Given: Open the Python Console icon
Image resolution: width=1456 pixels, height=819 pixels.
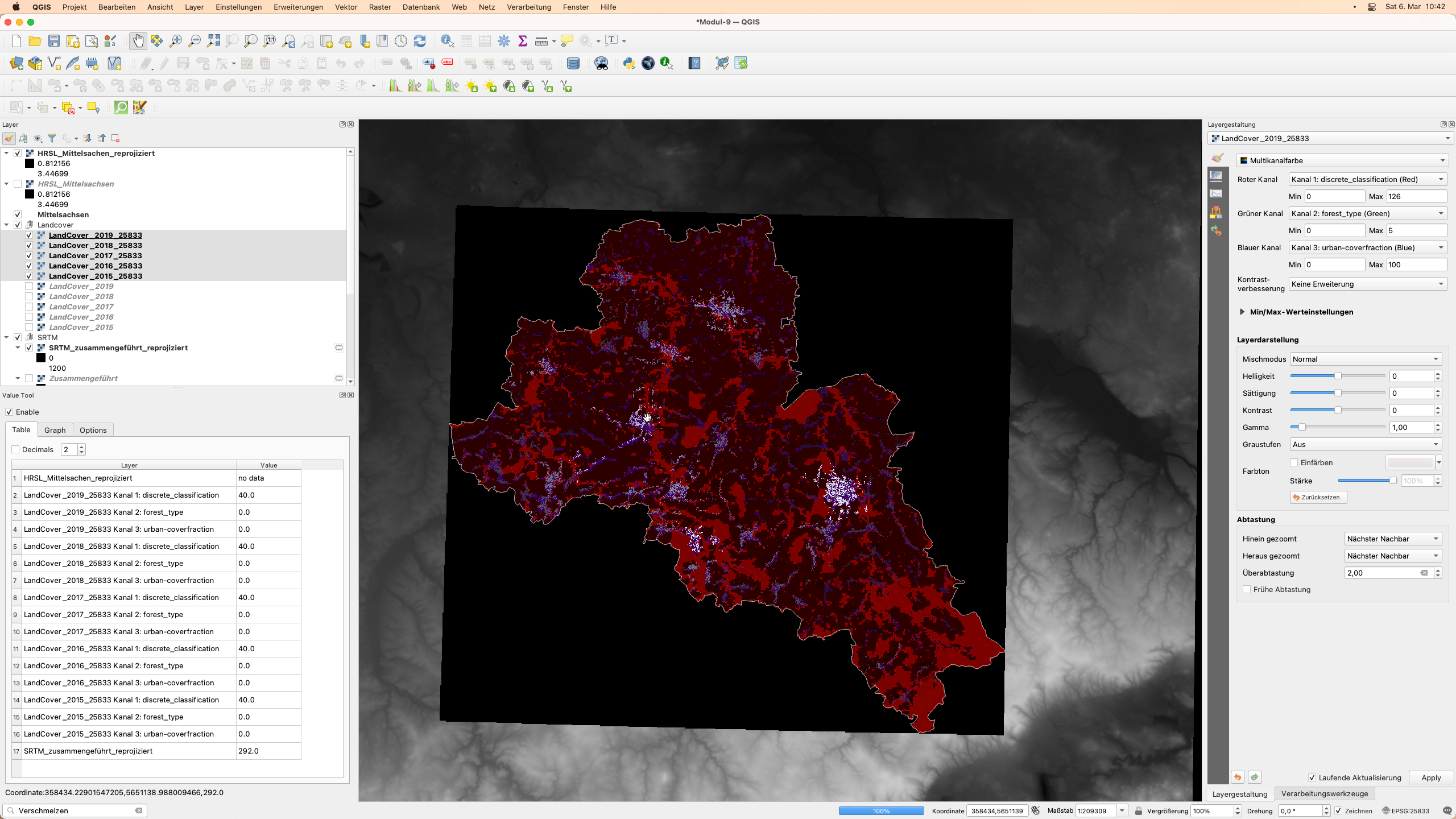Looking at the screenshot, I should coord(629,63).
